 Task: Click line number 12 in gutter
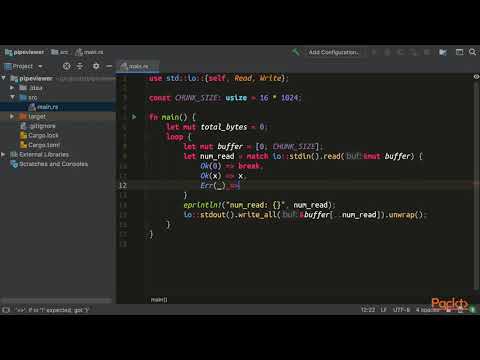point(123,186)
